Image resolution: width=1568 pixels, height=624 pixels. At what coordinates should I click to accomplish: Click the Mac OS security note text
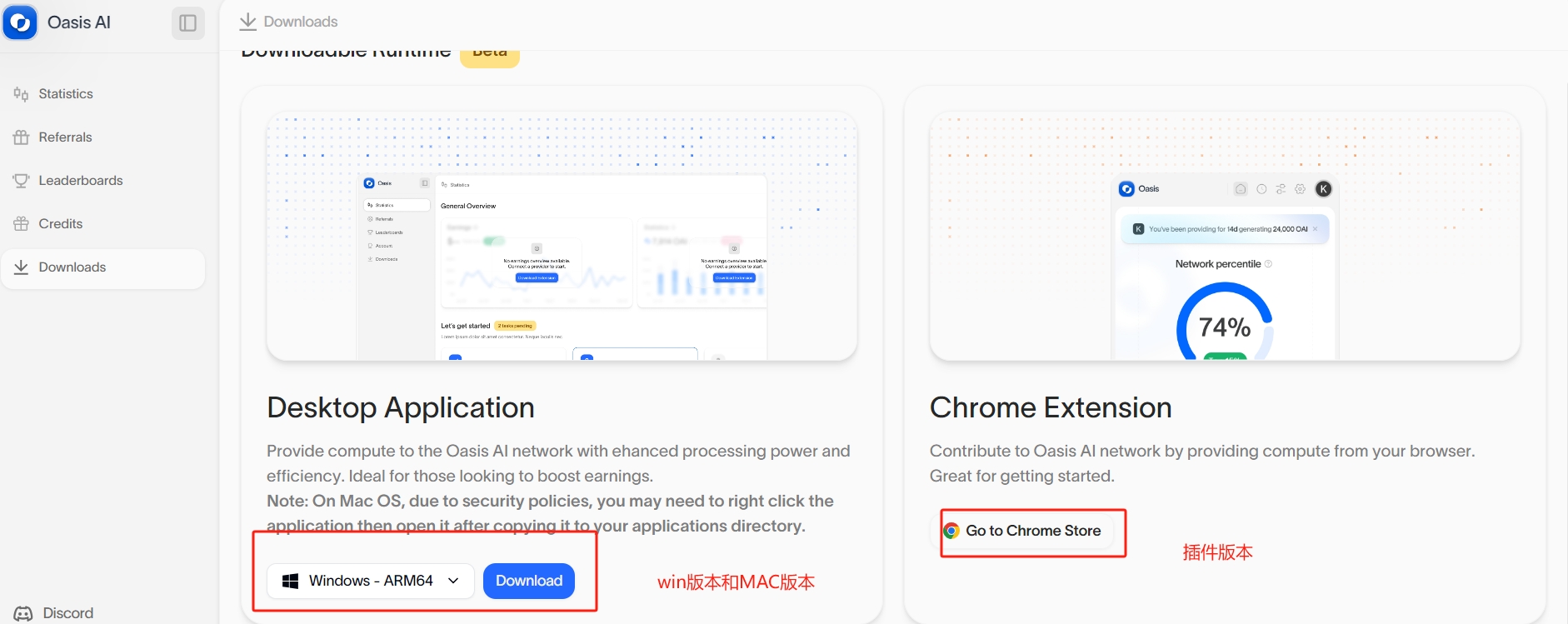point(550,513)
